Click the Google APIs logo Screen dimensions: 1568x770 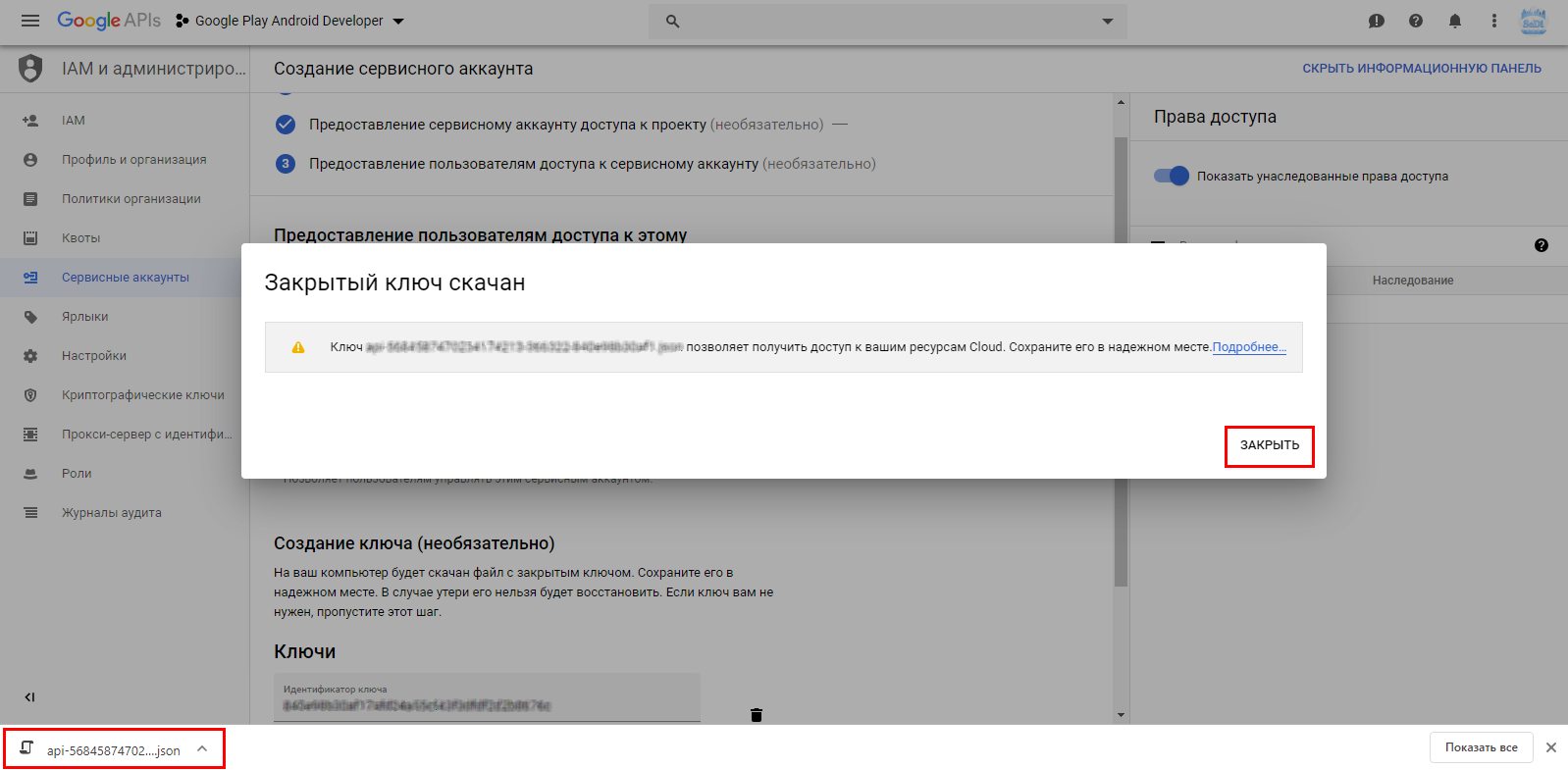coord(109,21)
